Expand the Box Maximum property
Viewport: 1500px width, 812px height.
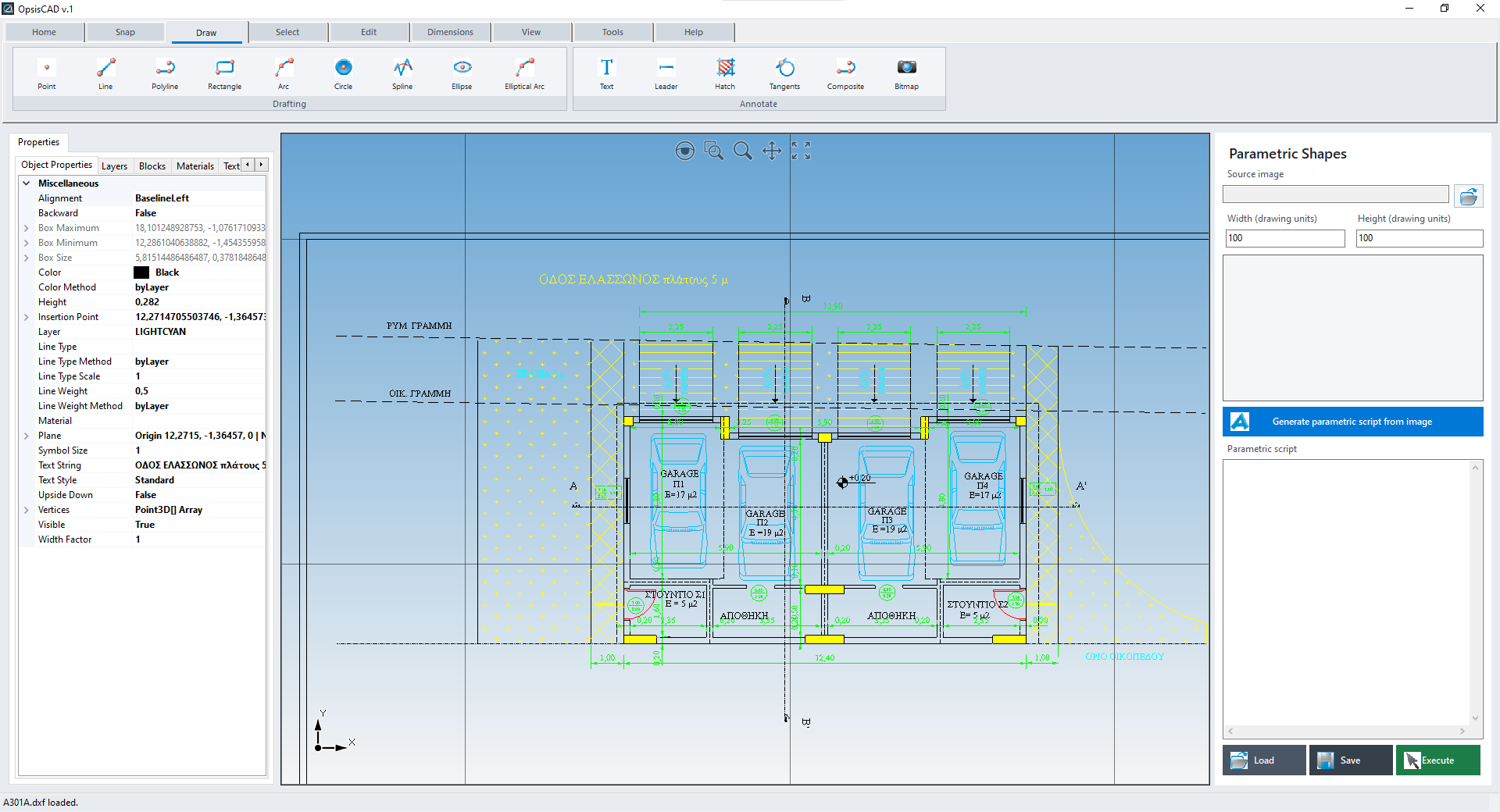click(26, 228)
